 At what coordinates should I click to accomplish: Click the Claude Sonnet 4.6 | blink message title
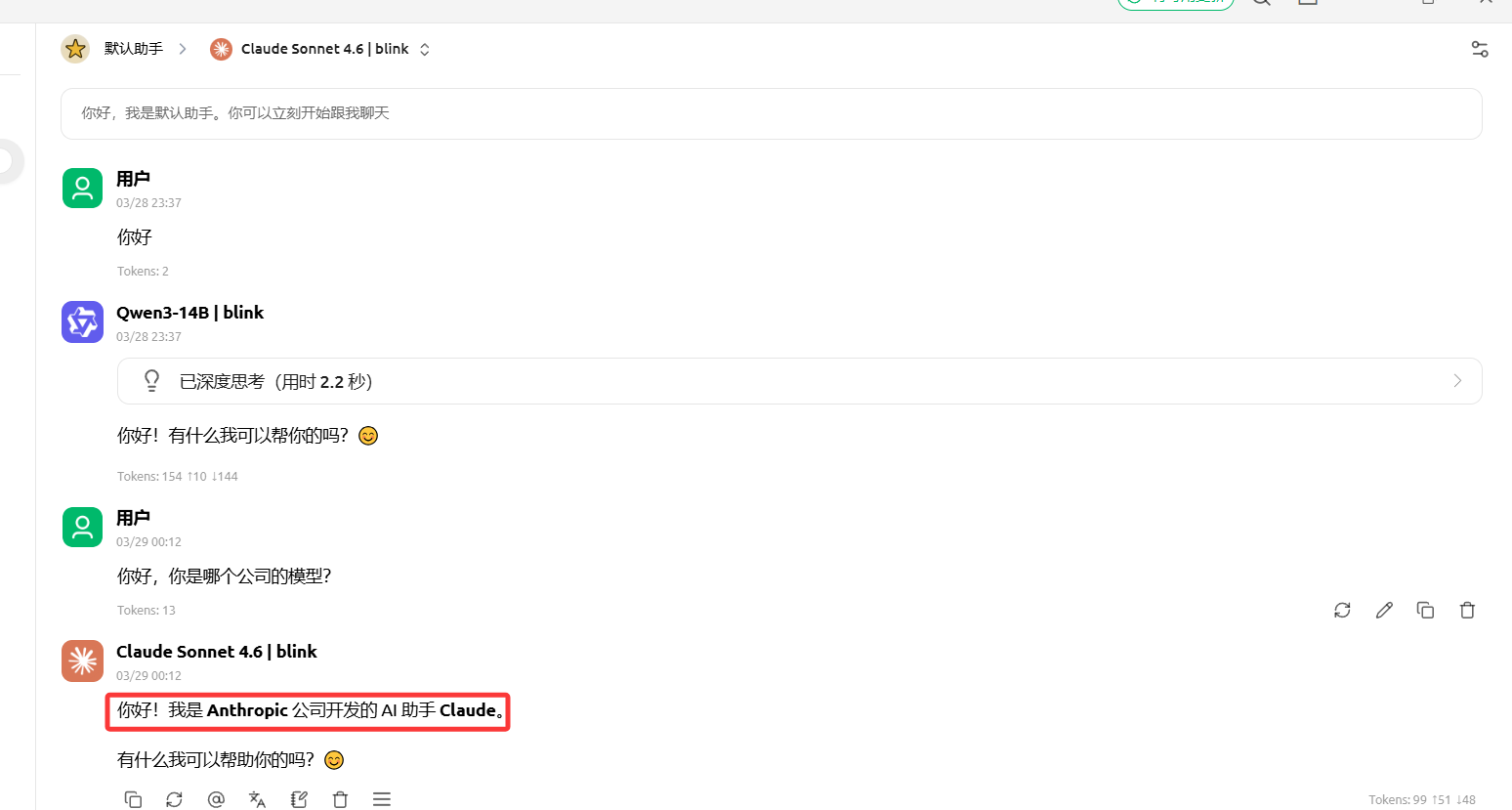(217, 652)
